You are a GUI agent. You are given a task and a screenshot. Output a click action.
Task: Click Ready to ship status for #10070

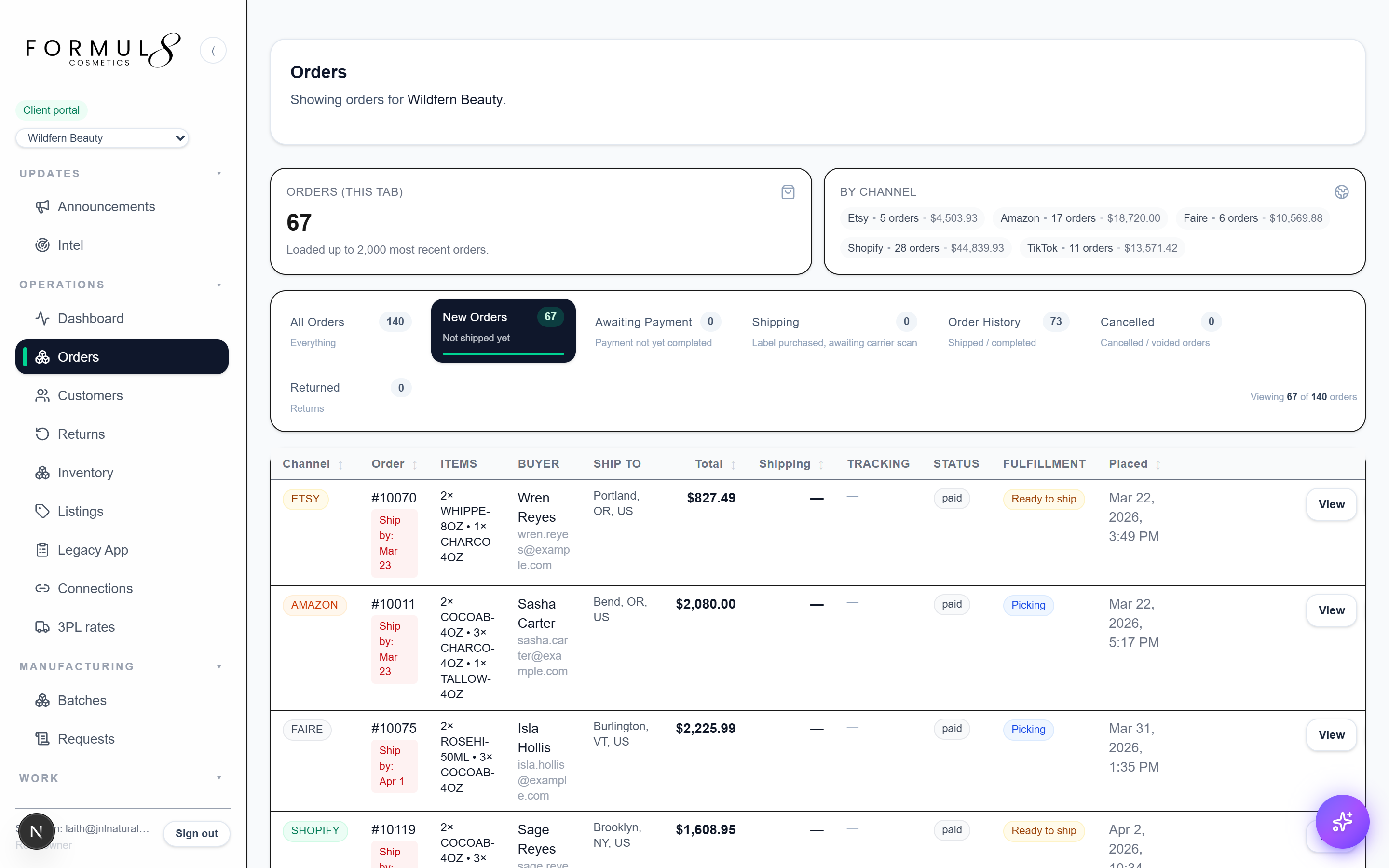coord(1044,499)
